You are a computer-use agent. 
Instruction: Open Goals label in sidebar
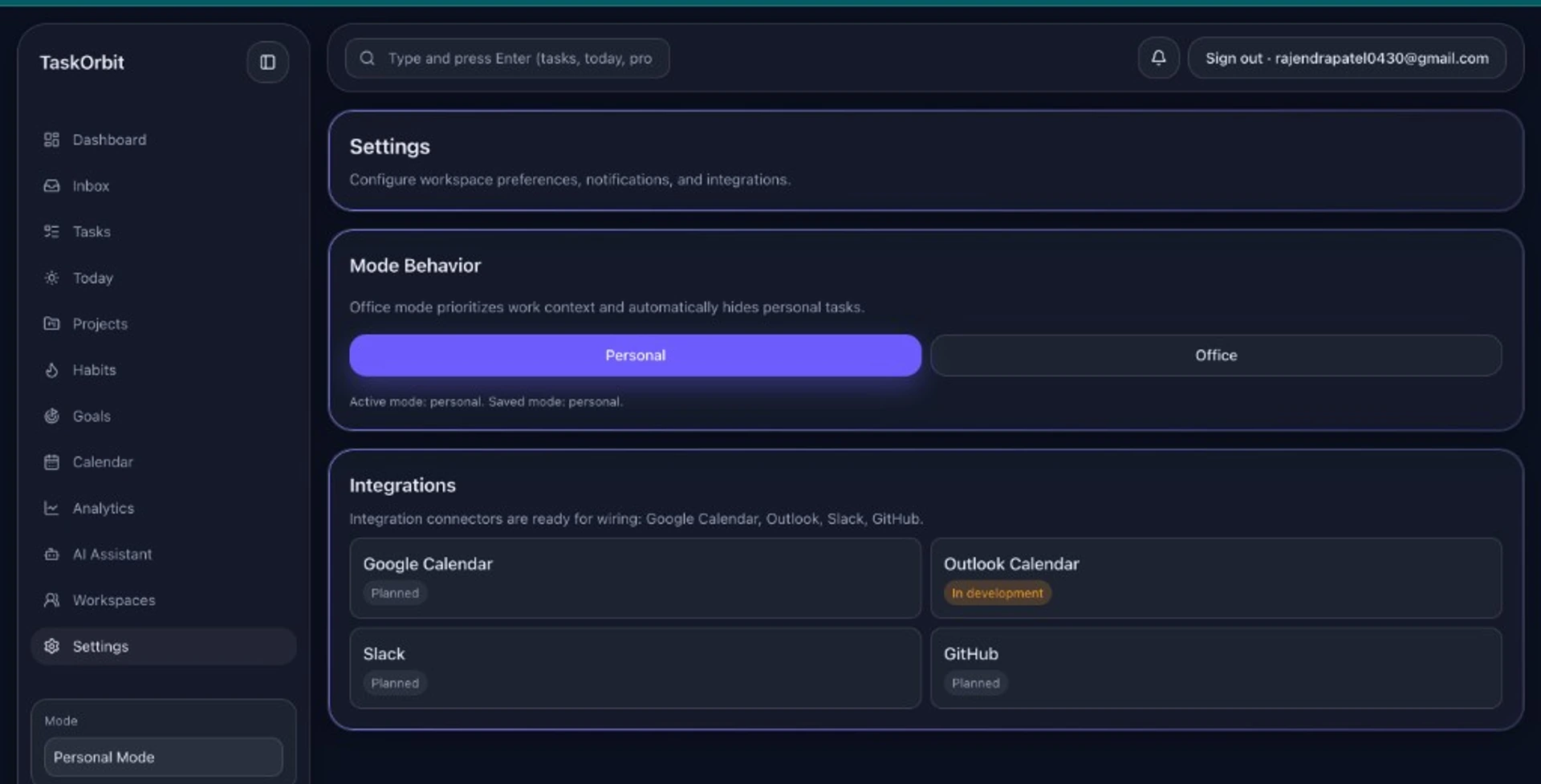tap(91, 416)
